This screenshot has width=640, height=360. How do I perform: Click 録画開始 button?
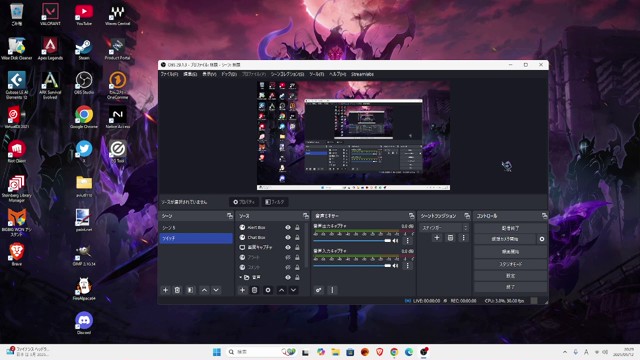click(510, 252)
